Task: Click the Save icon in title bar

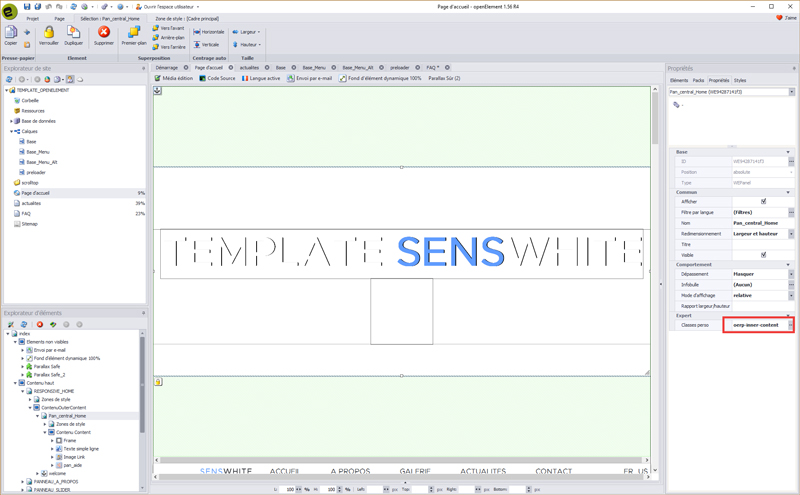Action: (x=27, y=7)
